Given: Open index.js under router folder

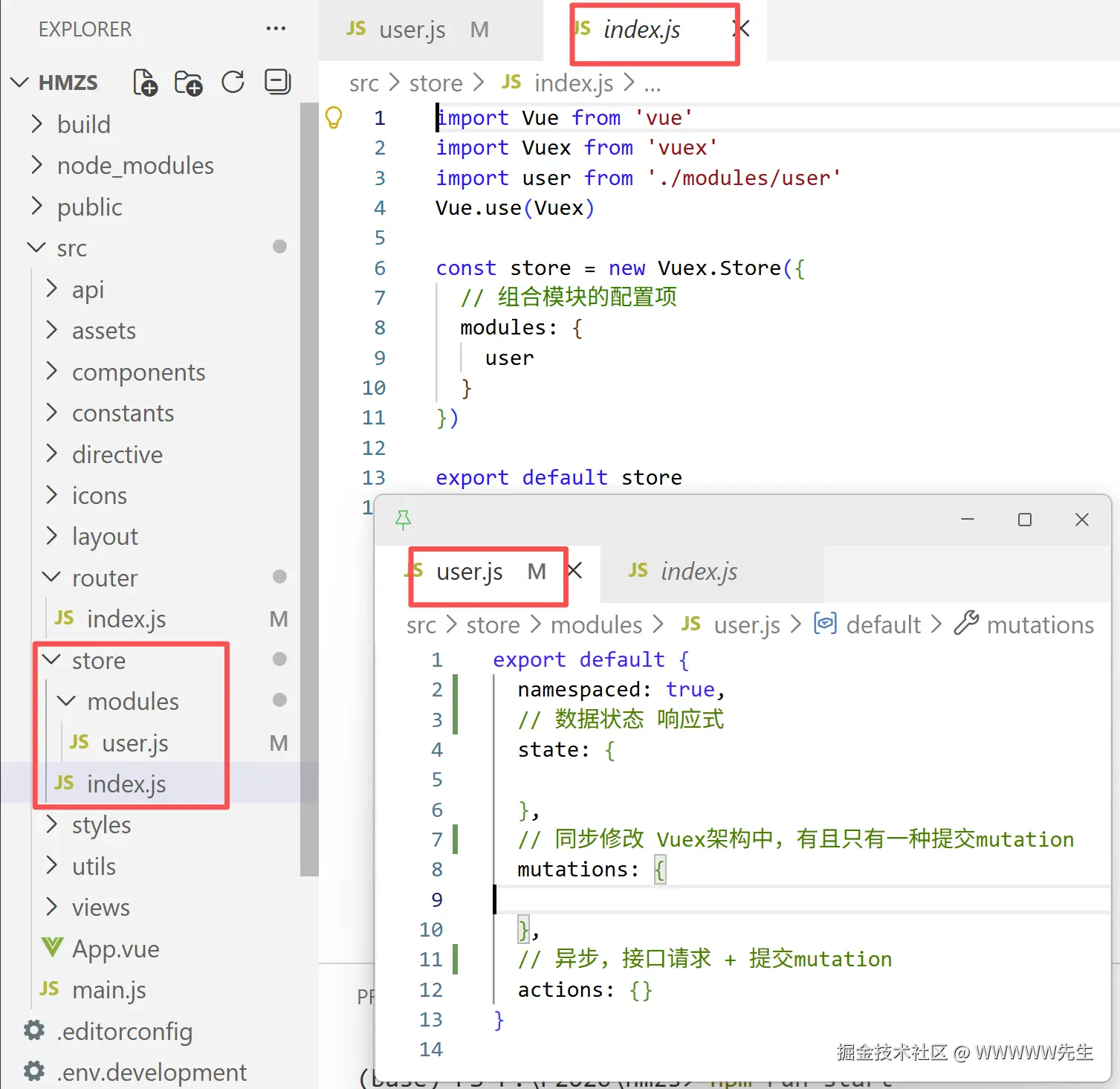Looking at the screenshot, I should [x=126, y=618].
